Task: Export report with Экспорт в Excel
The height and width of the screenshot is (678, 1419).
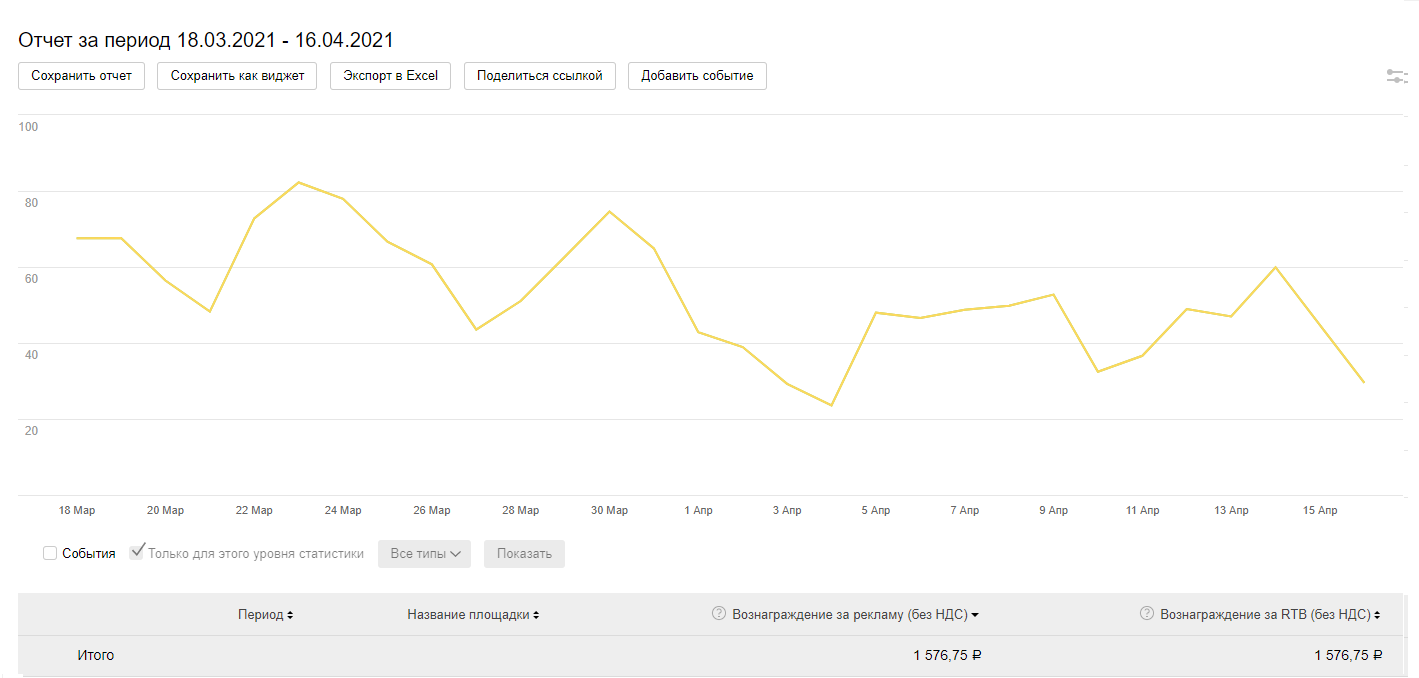Action: click(390, 76)
